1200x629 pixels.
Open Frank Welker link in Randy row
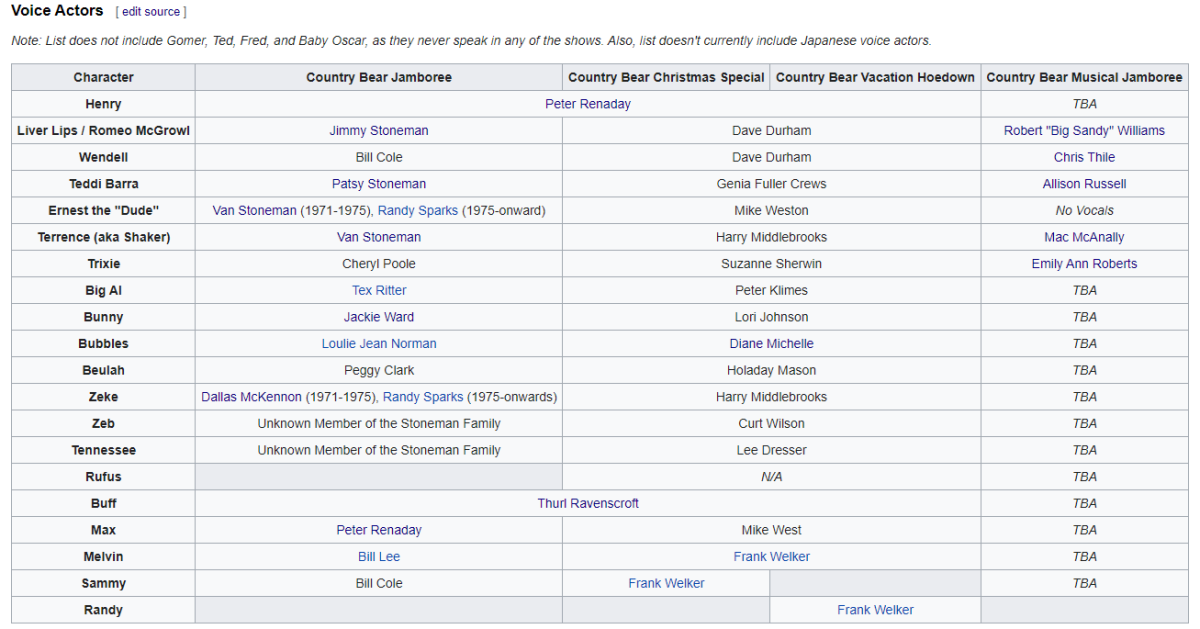pyautogui.click(x=875, y=610)
